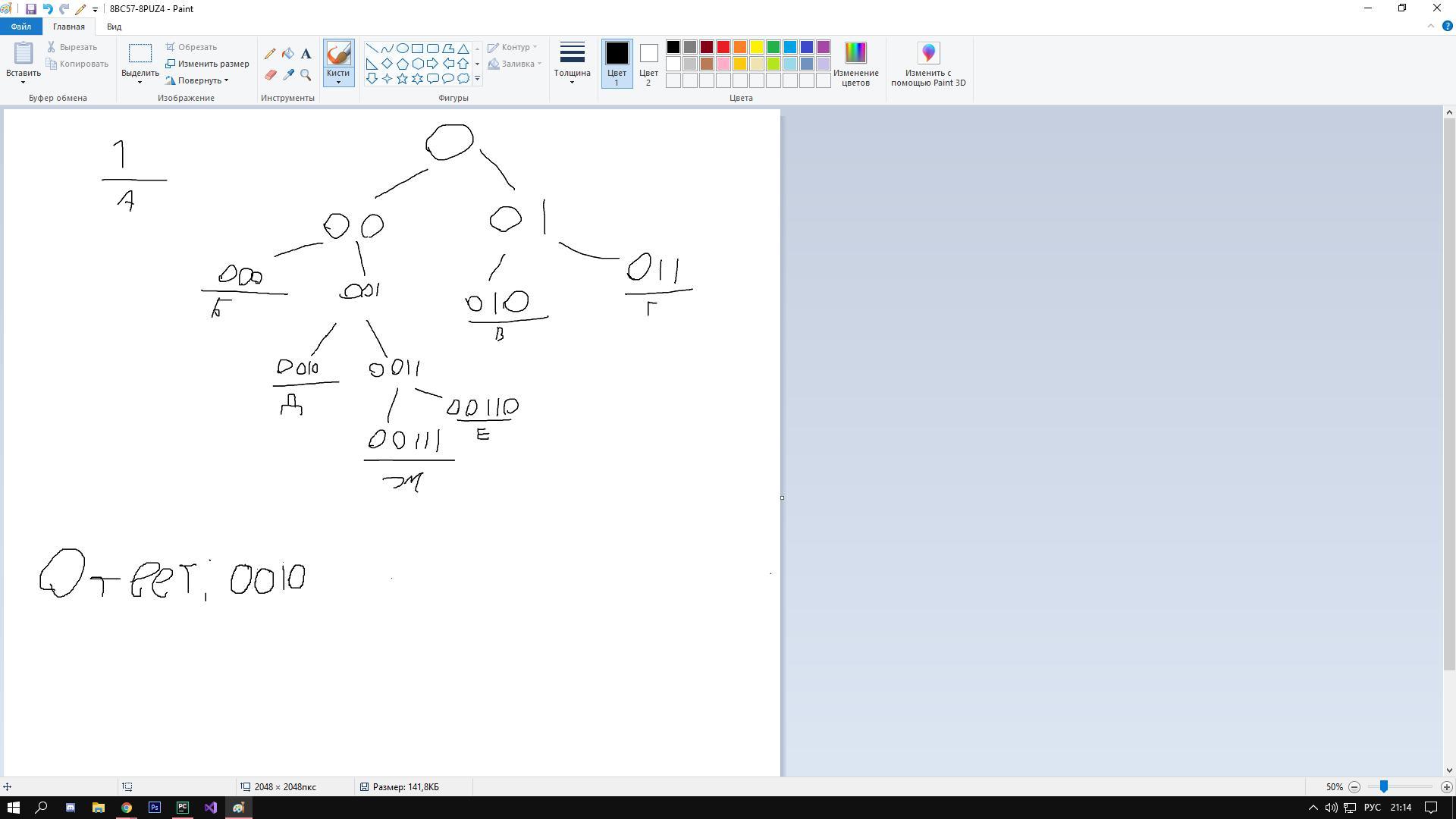1456x819 pixels.
Task: Switch to the Вид tab
Action: [114, 27]
